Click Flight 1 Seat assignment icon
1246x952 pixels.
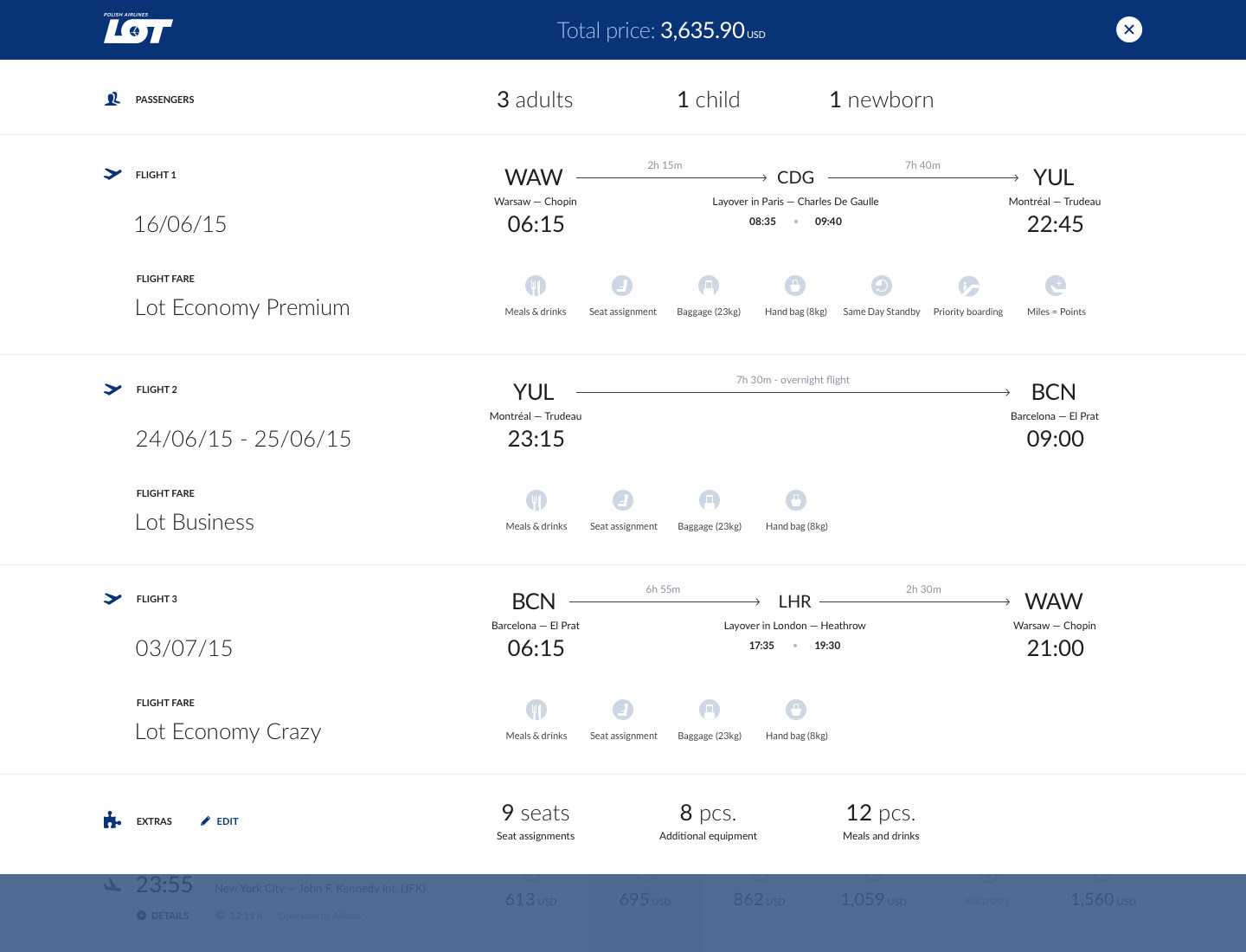622,286
